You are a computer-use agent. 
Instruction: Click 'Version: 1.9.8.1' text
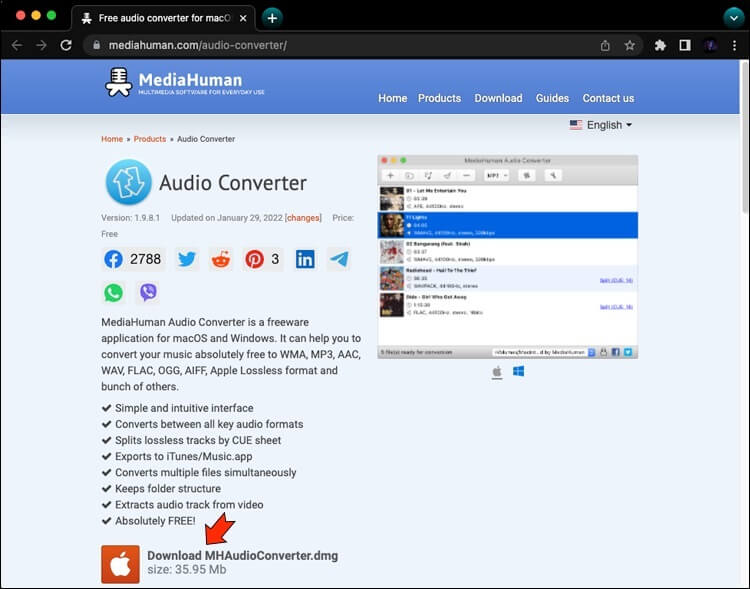coord(131,218)
